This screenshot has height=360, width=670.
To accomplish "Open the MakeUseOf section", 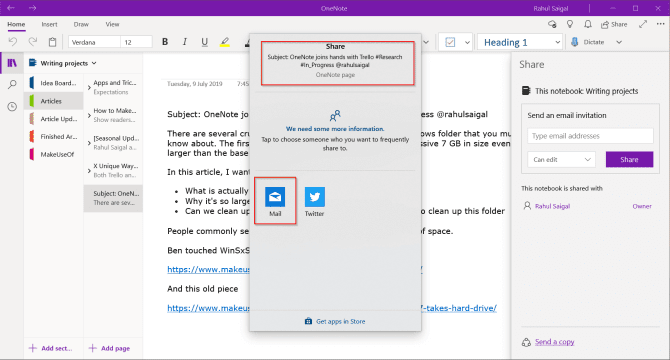I will (x=53, y=154).
